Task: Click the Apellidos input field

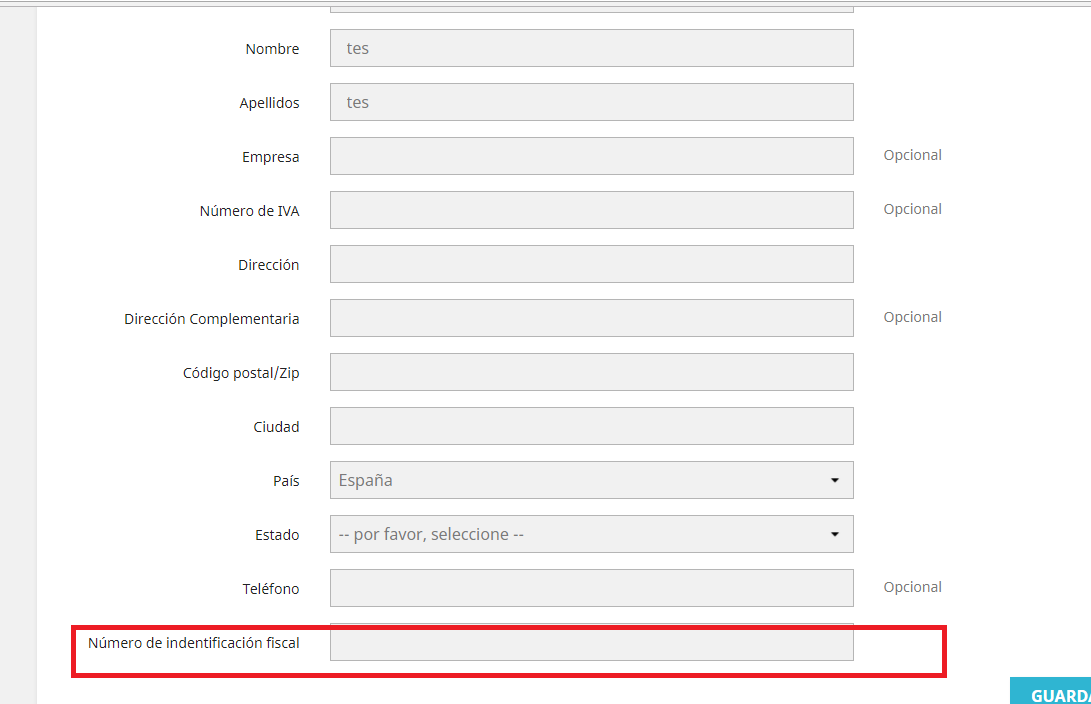Action: (591, 102)
